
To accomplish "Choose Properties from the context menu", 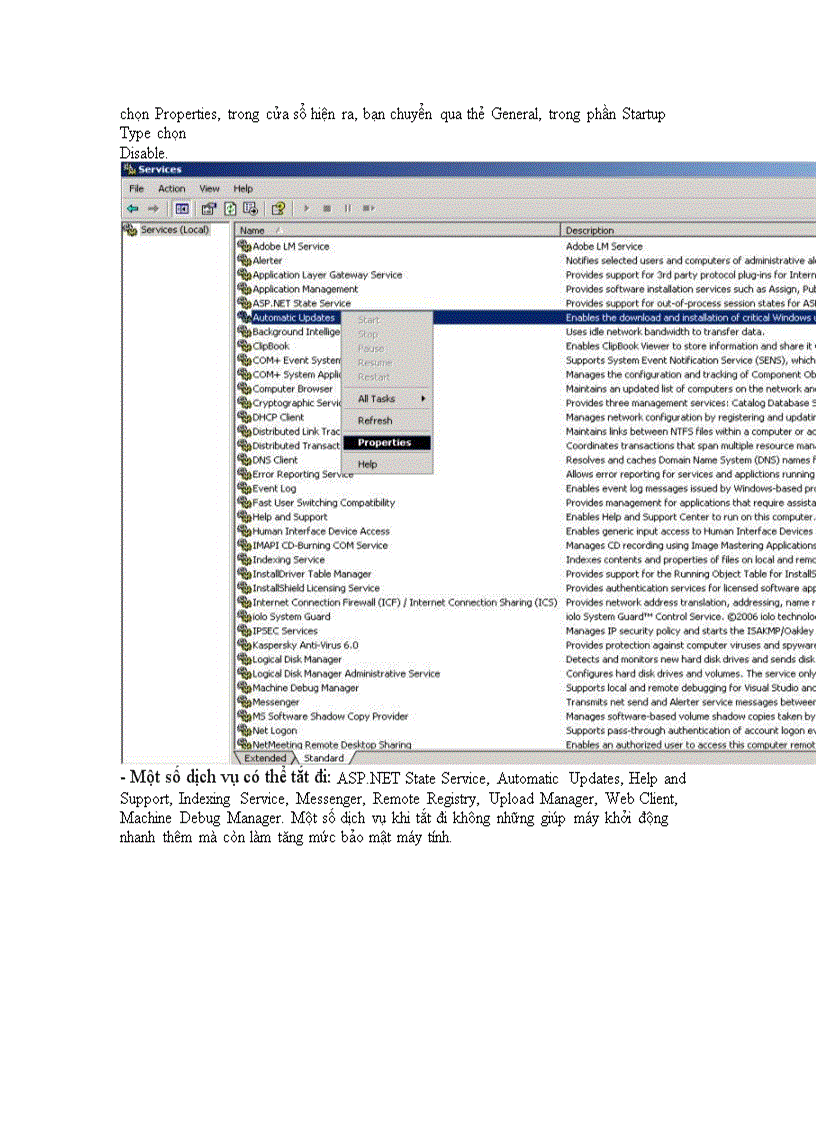I will click(x=385, y=443).
